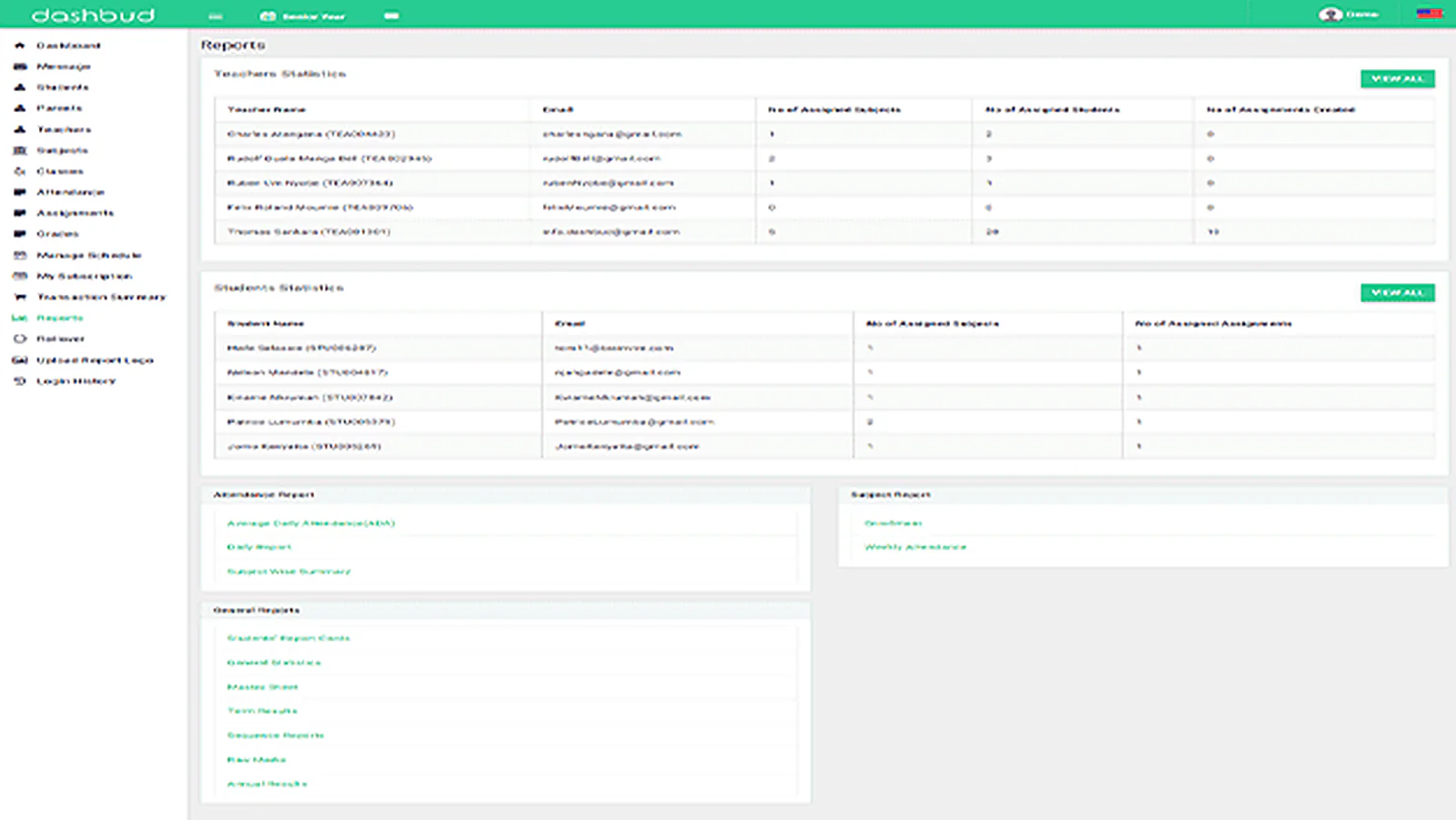Open the Daily Report link

click(259, 547)
